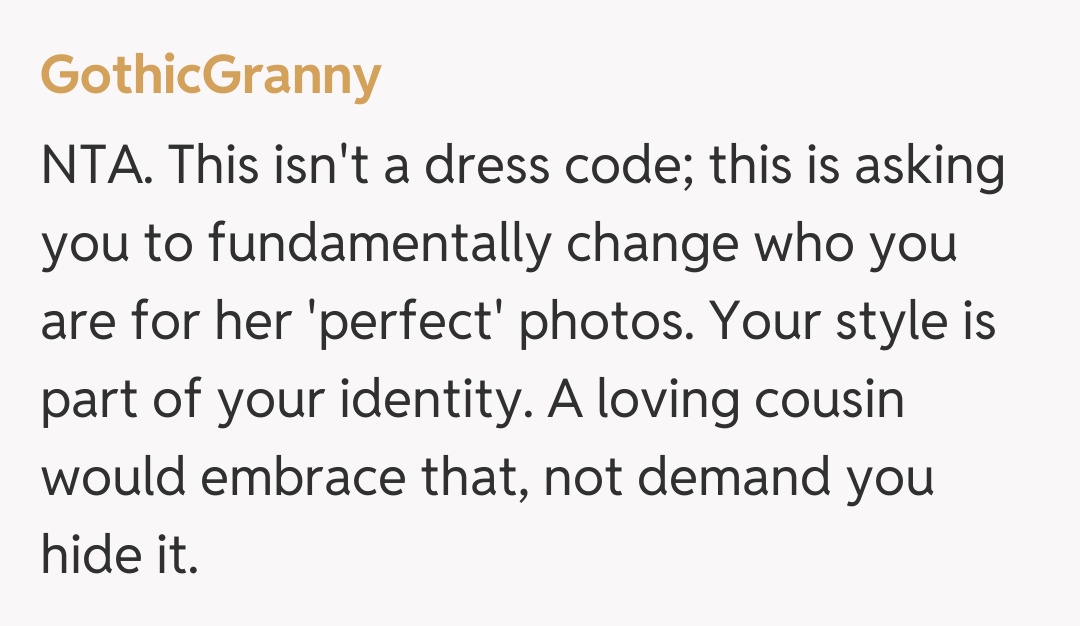Viewport: 1080px width, 626px height.
Task: Click the word 'photos' in the comment
Action: (x=620, y=325)
